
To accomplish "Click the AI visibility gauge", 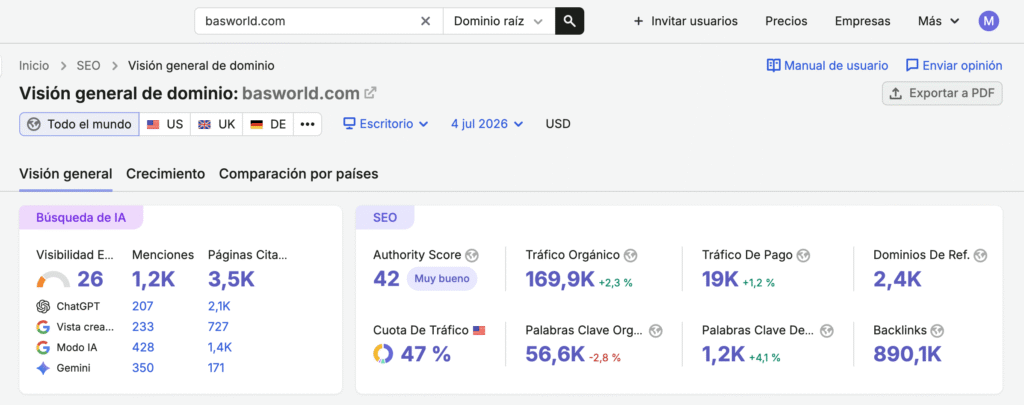I will pos(53,280).
